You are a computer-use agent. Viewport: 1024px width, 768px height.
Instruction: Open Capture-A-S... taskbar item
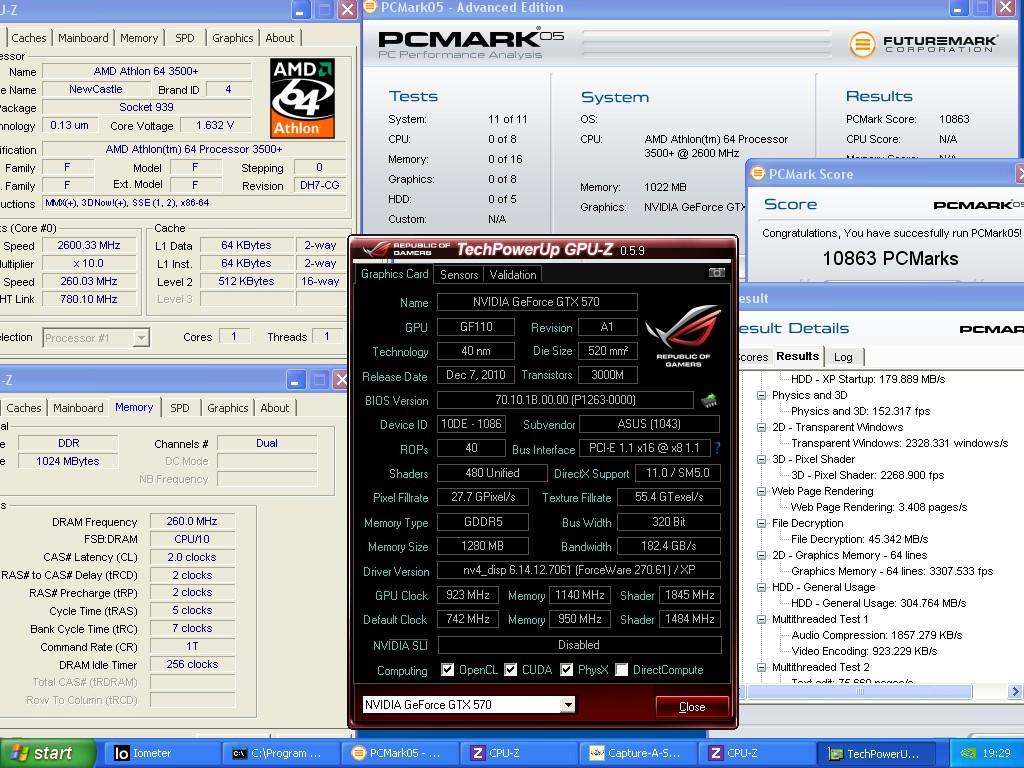[x=640, y=753]
